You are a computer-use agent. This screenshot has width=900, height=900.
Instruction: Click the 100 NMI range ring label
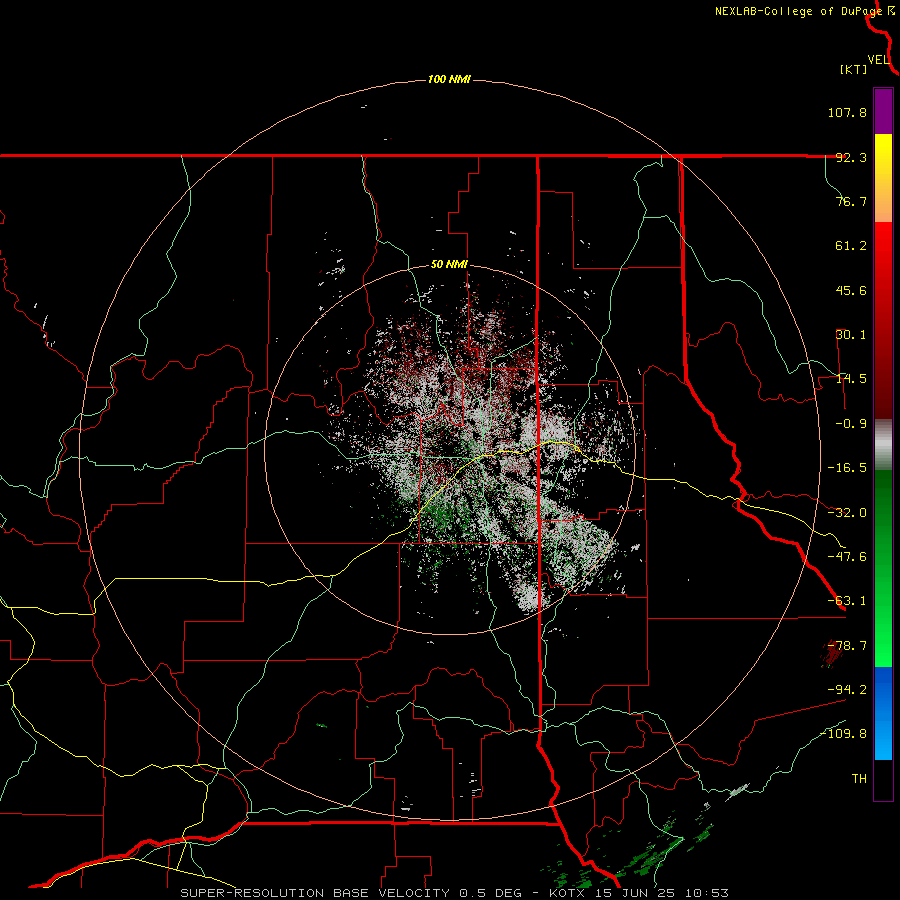(x=449, y=79)
